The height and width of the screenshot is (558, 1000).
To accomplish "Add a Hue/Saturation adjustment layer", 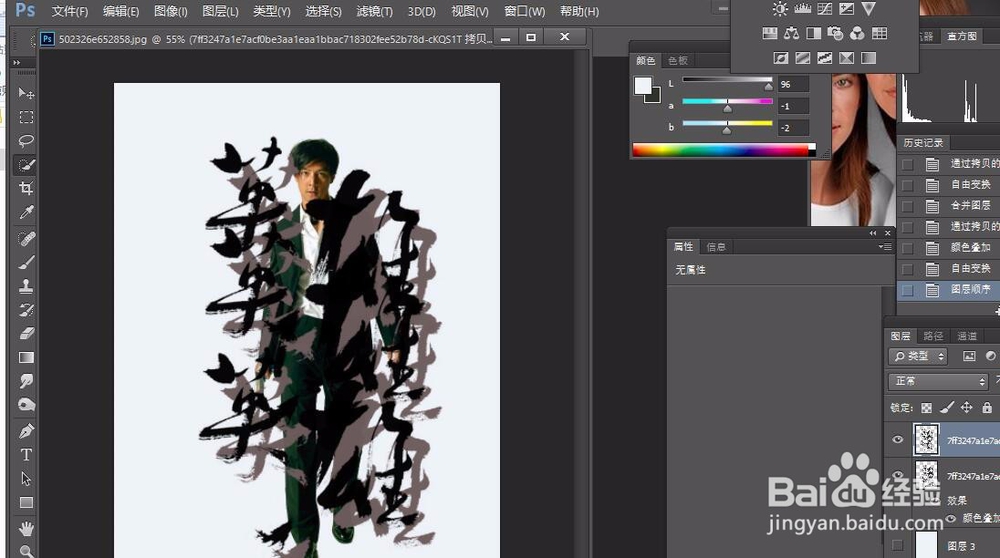I will point(770,33).
